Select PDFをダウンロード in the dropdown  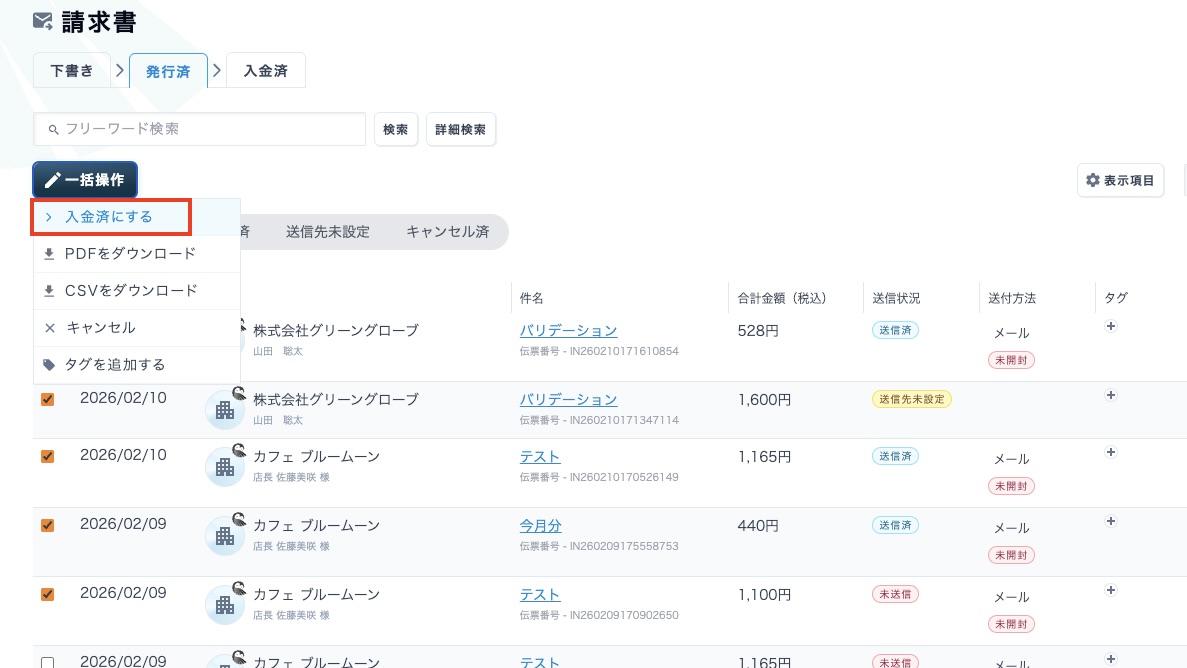pyautogui.click(x=130, y=254)
